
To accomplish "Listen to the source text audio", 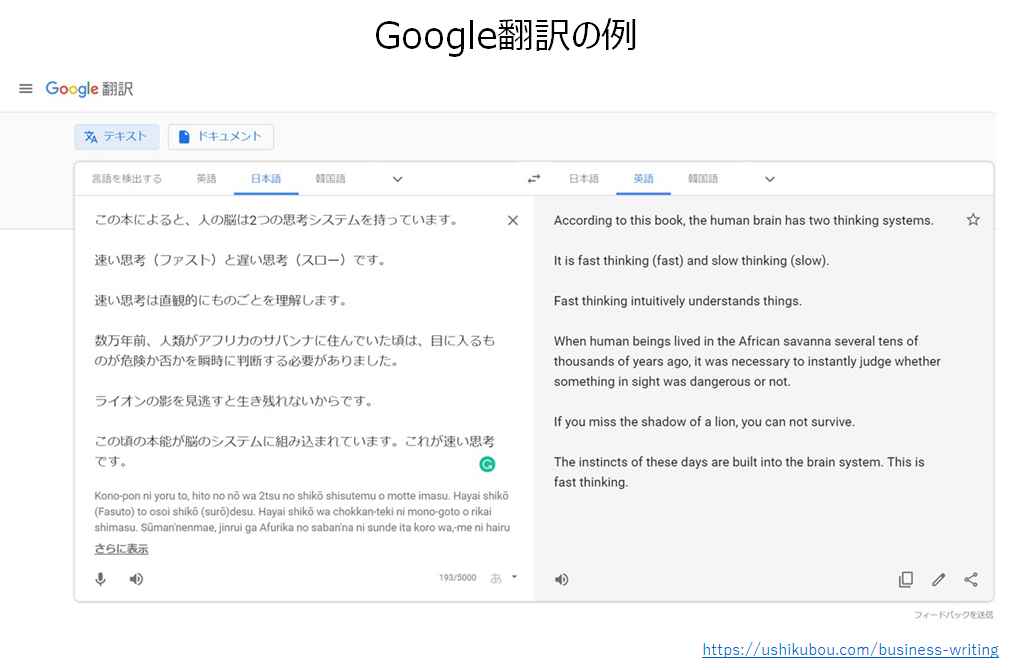I will pyautogui.click(x=136, y=579).
